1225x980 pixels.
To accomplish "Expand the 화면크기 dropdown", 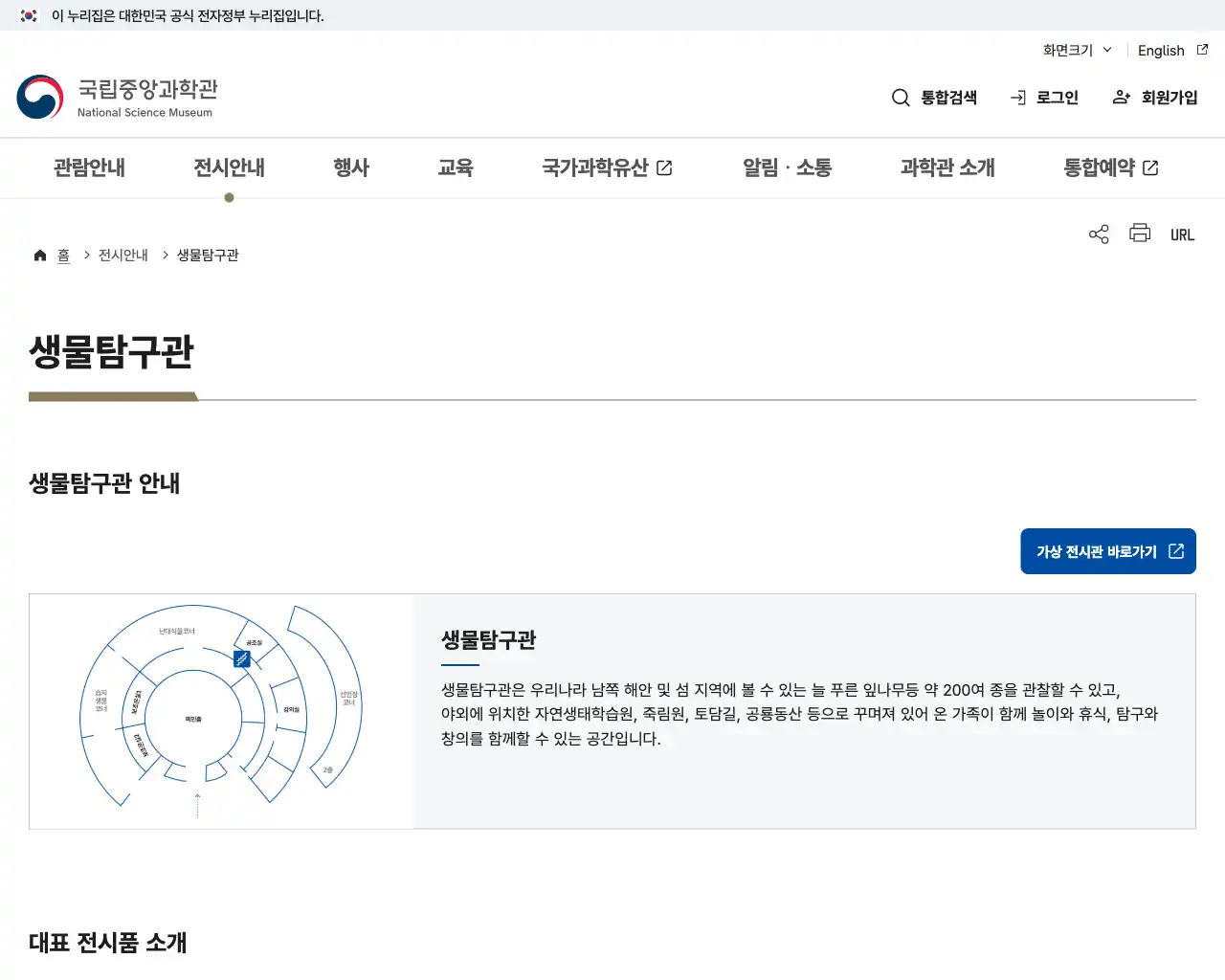I will (1067, 50).
